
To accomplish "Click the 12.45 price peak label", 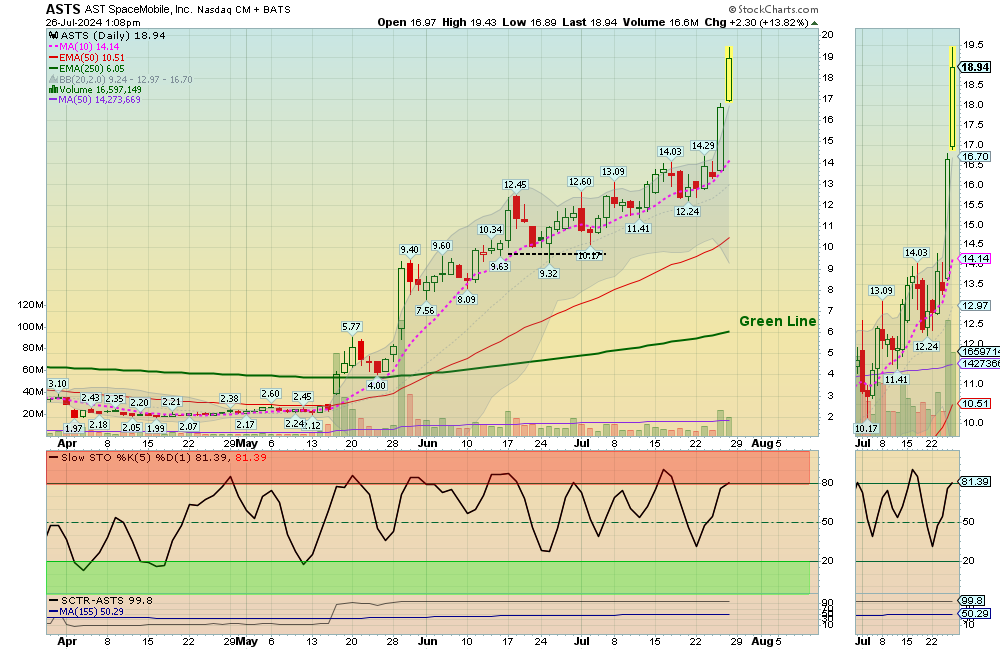I will [x=515, y=185].
